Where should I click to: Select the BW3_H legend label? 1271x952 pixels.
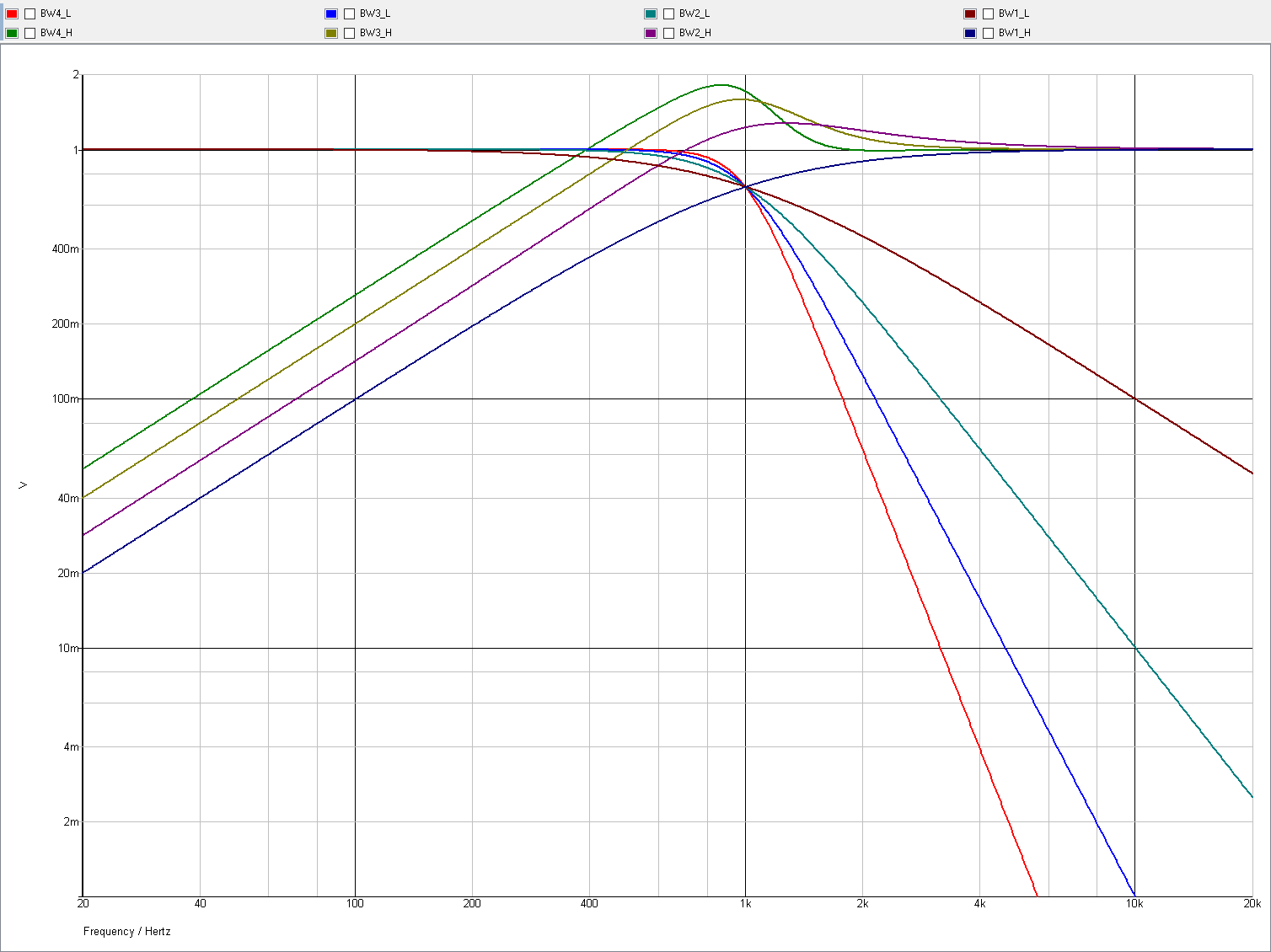(376, 33)
